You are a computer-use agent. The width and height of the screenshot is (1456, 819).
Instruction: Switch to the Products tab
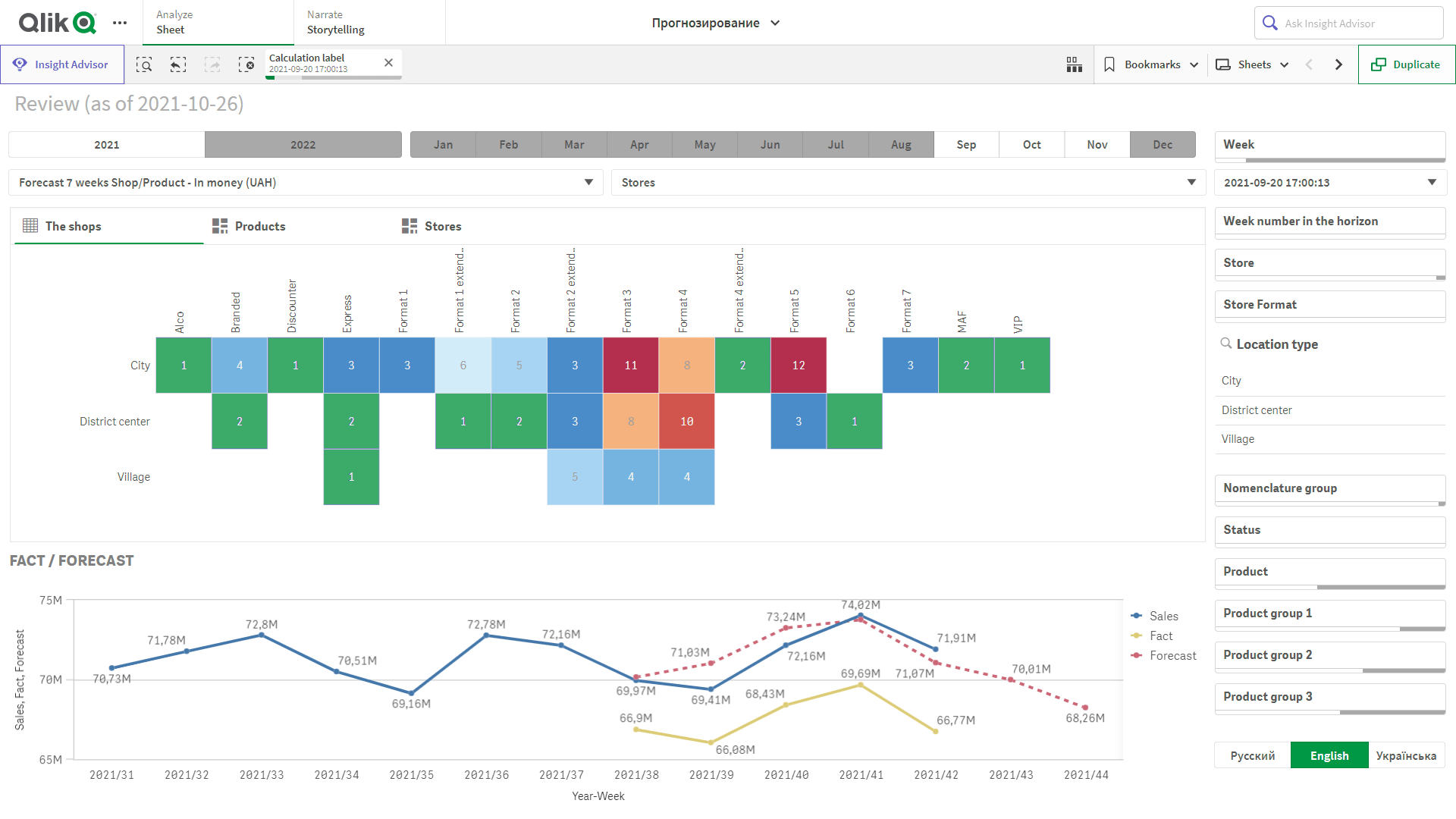[259, 226]
